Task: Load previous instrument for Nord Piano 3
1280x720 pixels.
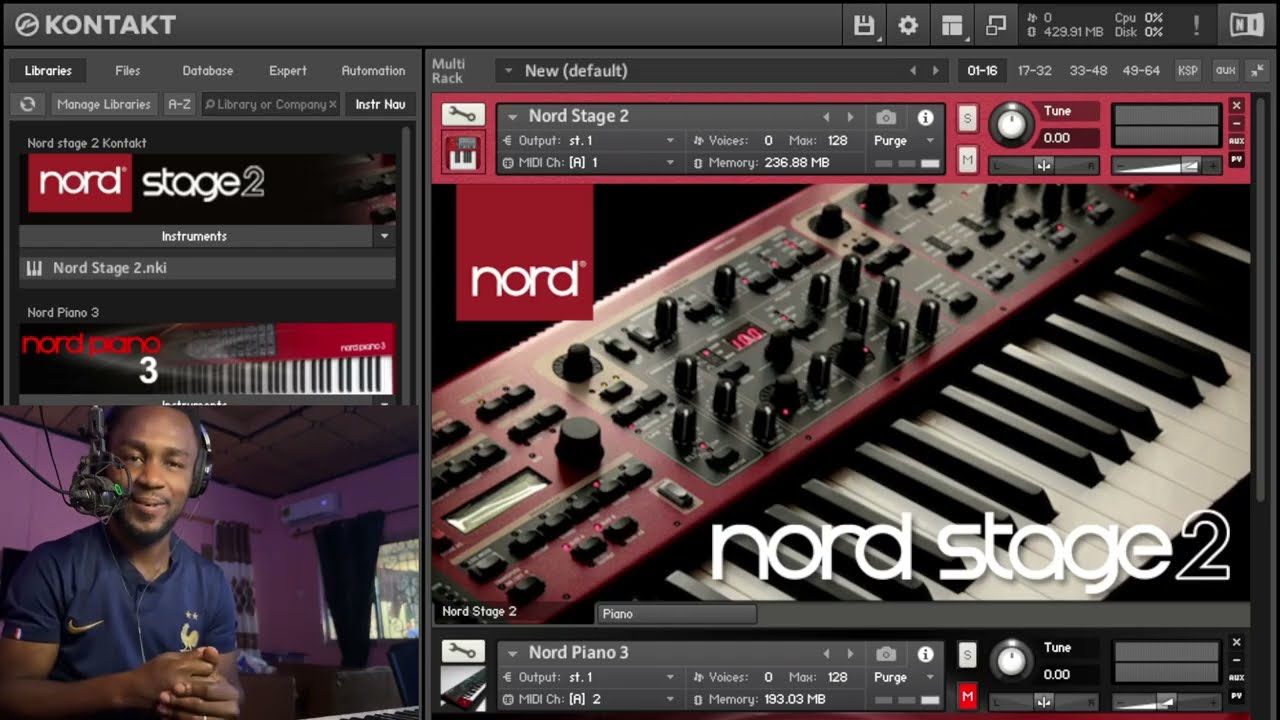Action: pos(827,653)
